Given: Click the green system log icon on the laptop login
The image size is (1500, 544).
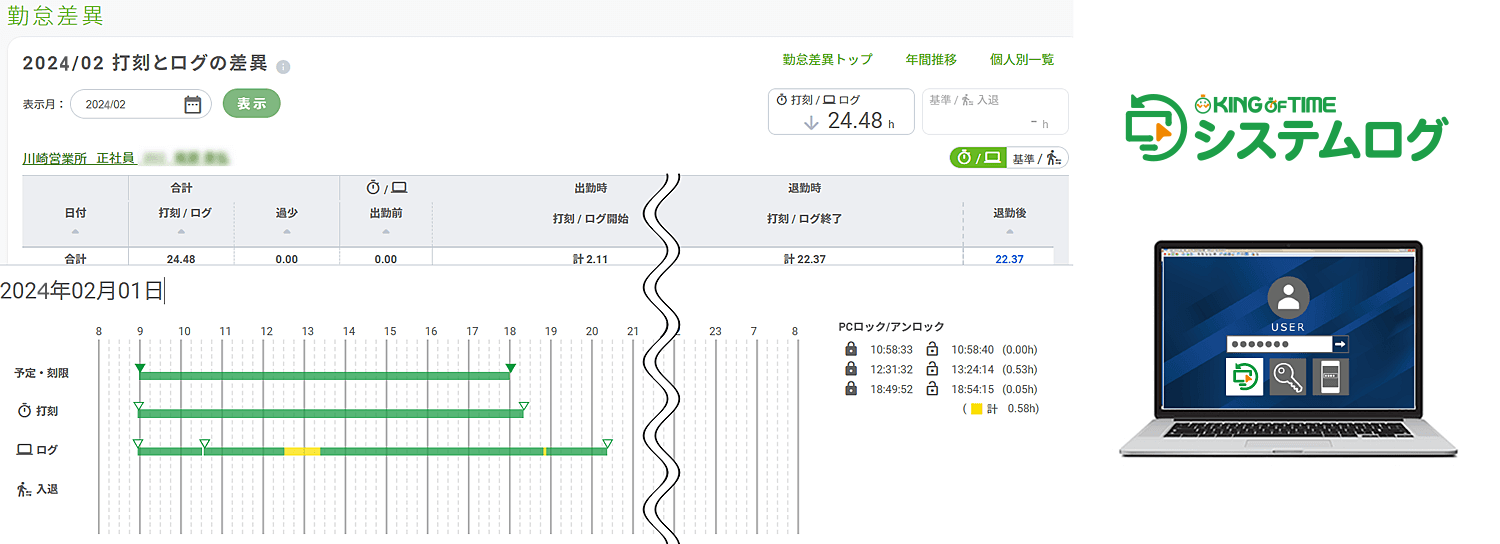Looking at the screenshot, I should pos(1244,377).
